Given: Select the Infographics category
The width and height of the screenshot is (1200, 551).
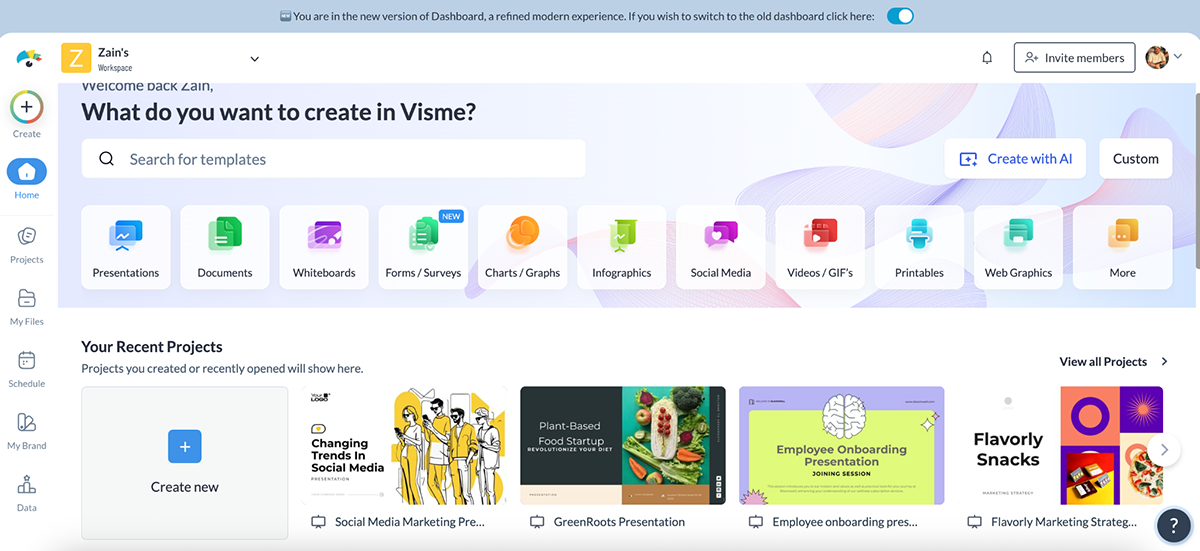Looking at the screenshot, I should (622, 247).
